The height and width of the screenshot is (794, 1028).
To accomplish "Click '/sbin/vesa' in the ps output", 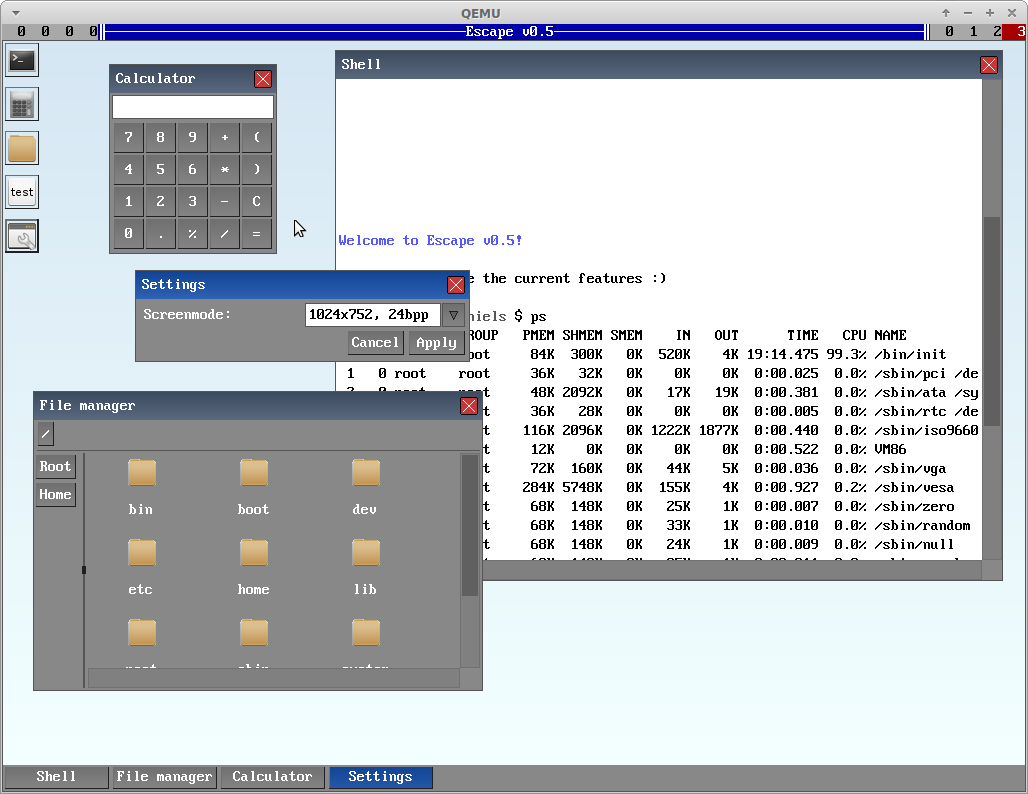I will pyautogui.click(x=914, y=488).
